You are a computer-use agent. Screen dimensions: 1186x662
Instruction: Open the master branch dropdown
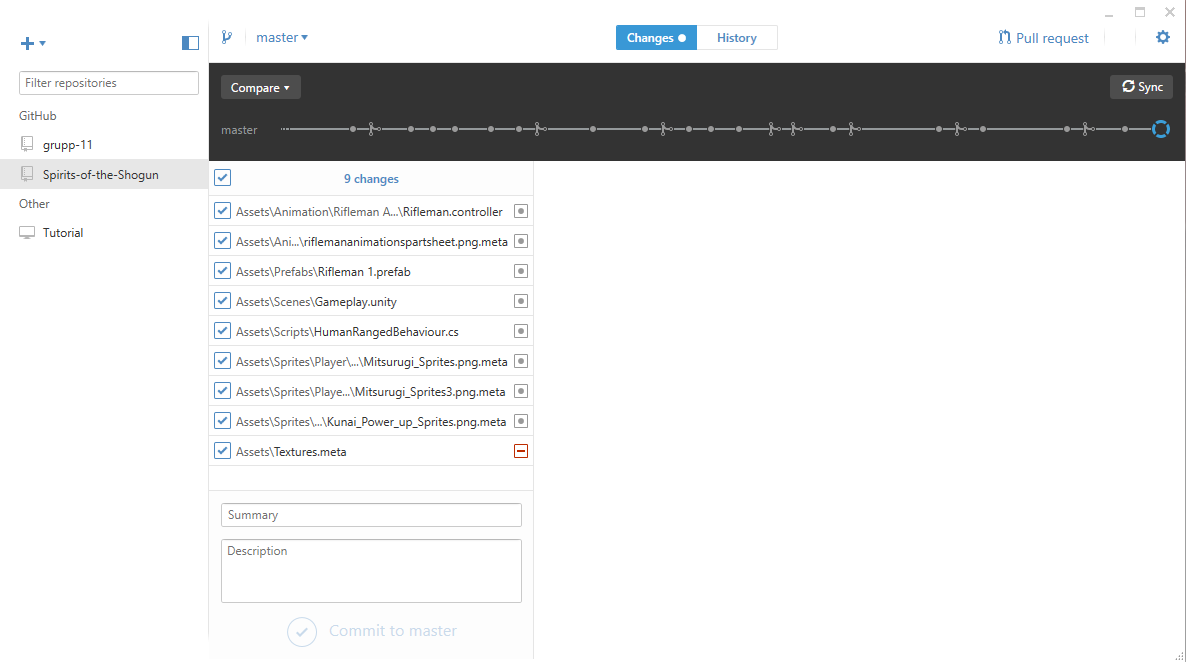pyautogui.click(x=282, y=36)
